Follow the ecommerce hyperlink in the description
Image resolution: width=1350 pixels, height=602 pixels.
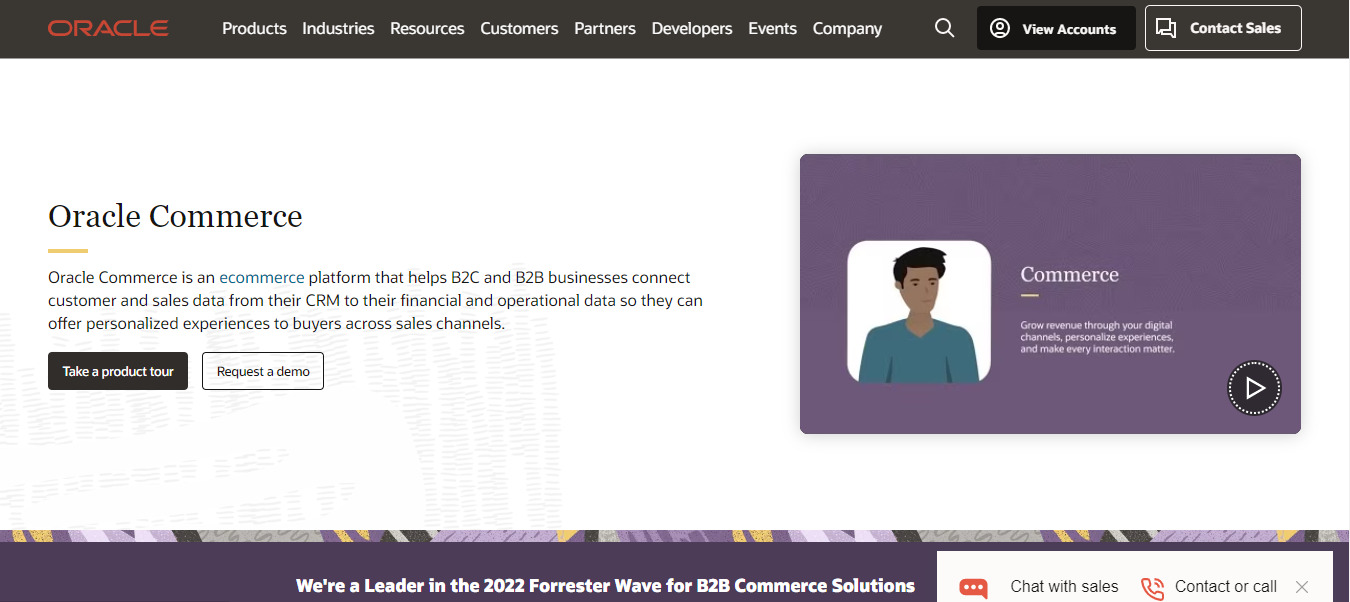click(x=261, y=277)
